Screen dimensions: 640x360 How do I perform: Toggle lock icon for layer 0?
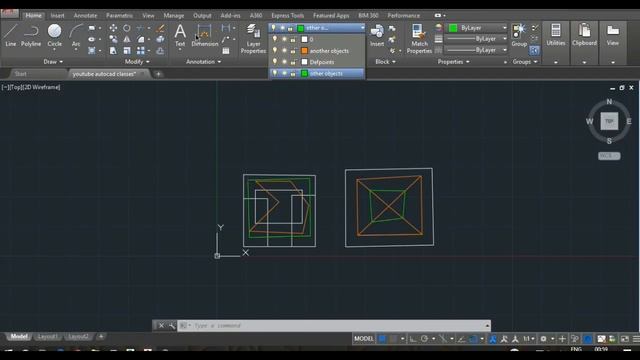tap(293, 40)
